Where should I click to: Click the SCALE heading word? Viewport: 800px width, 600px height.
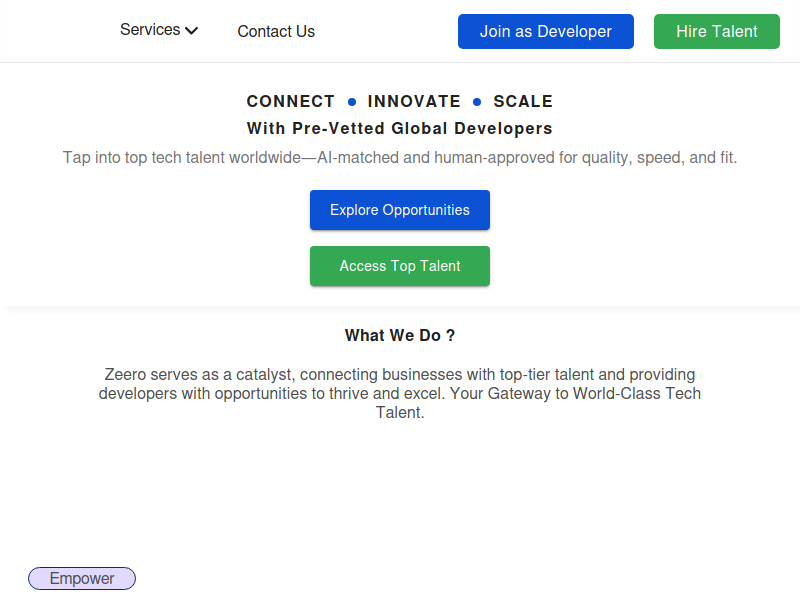click(523, 102)
